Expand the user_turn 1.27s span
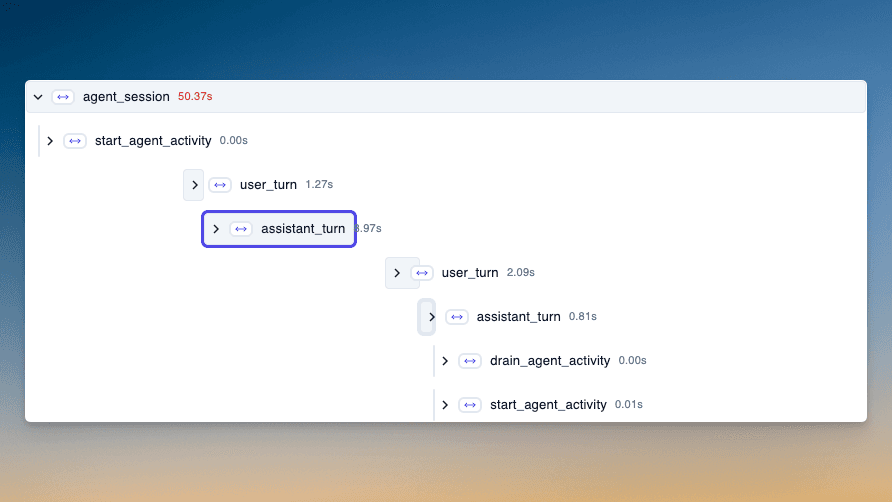 pos(194,185)
